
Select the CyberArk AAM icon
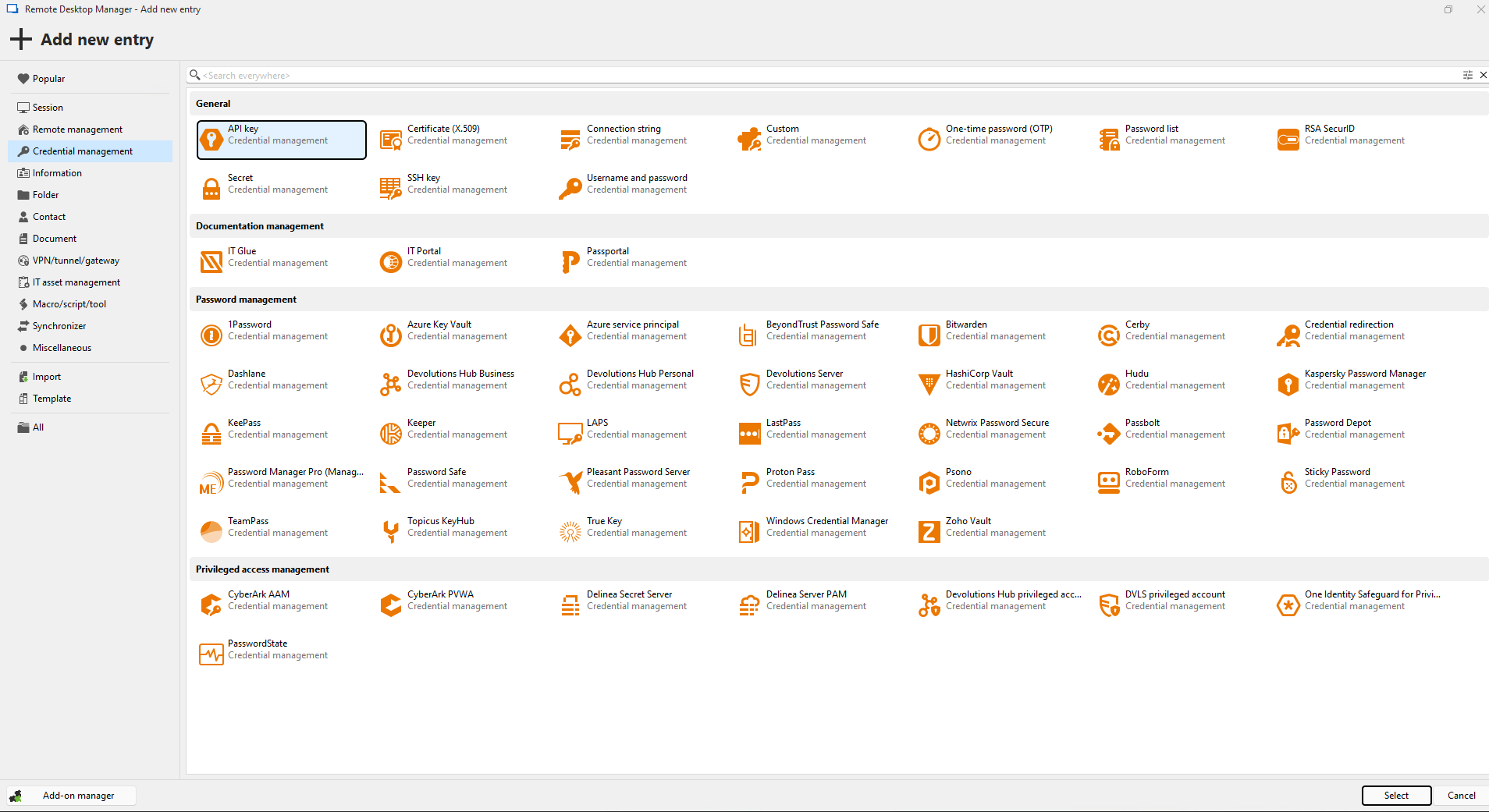[x=211, y=605]
